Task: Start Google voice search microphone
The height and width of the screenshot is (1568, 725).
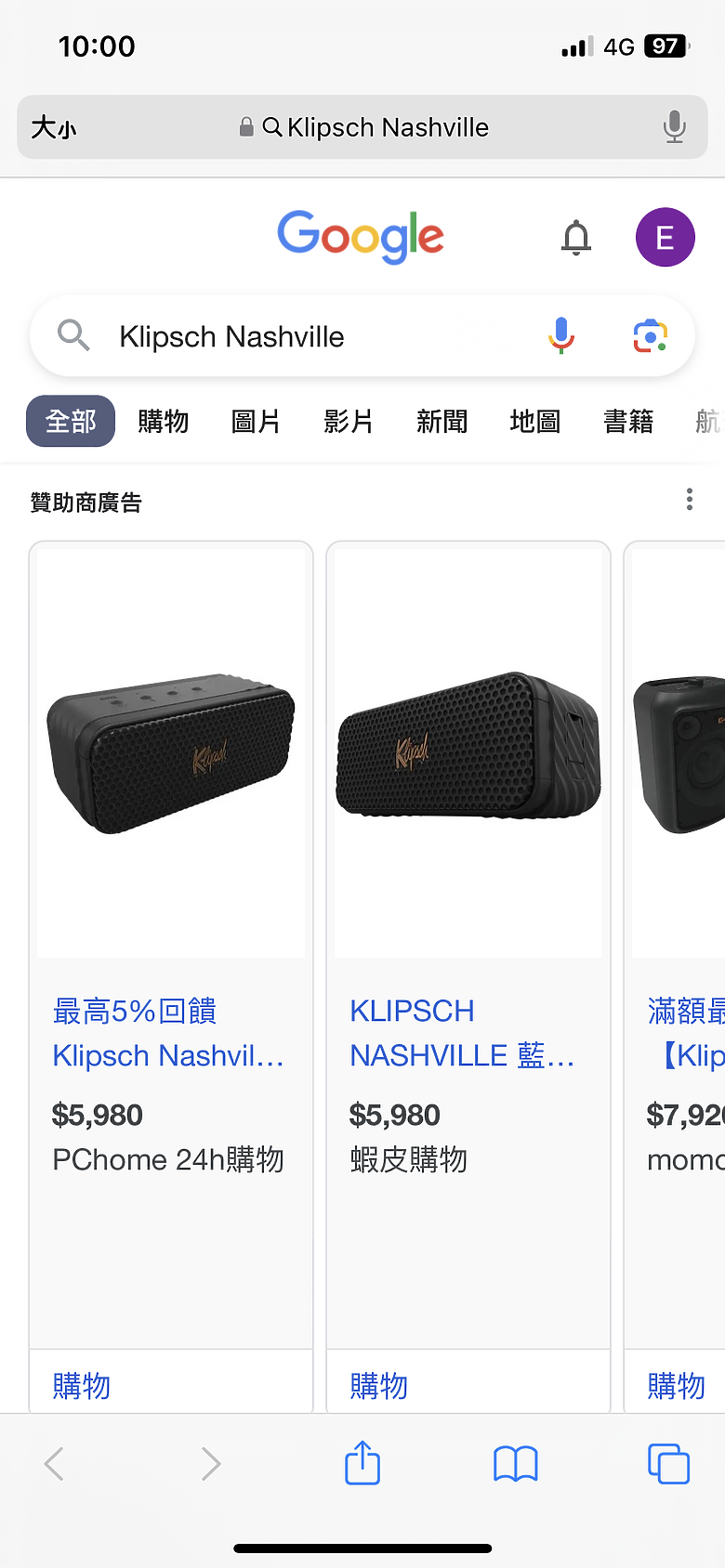Action: pos(561,335)
